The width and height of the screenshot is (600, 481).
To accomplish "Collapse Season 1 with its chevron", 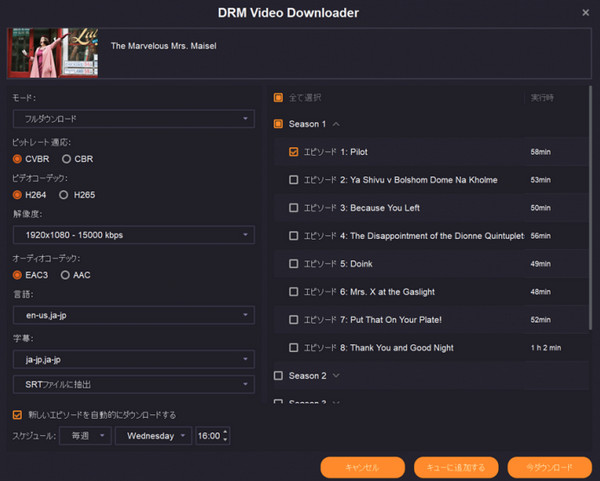I will pyautogui.click(x=336, y=124).
